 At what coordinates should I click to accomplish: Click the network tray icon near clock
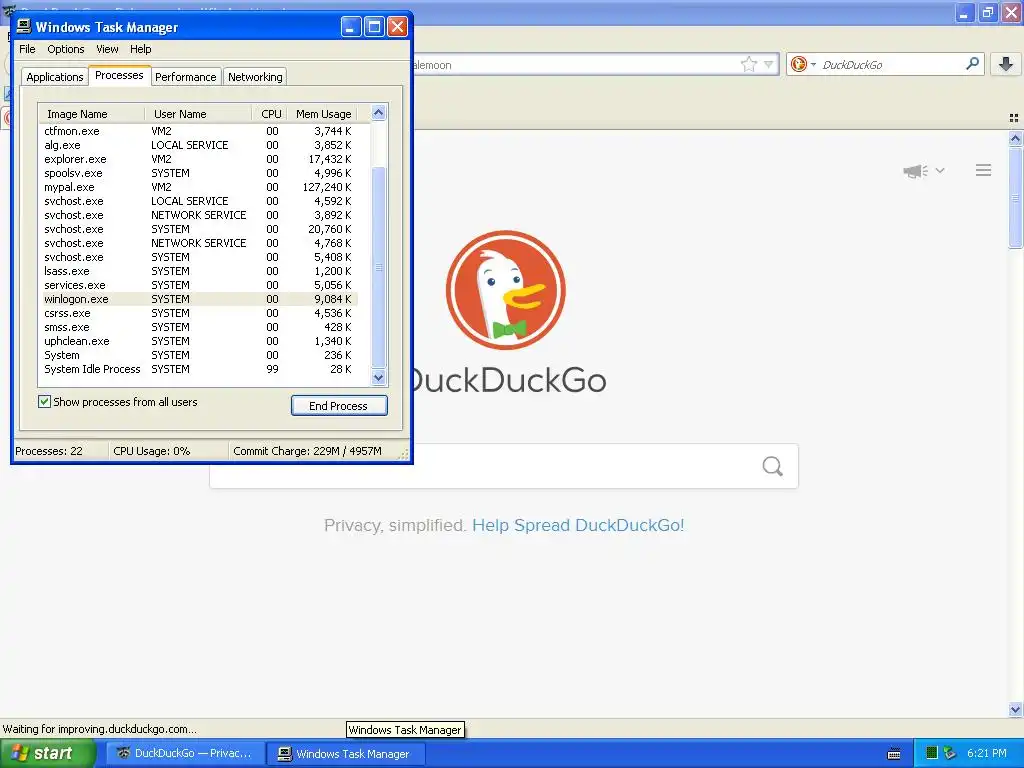[950, 753]
